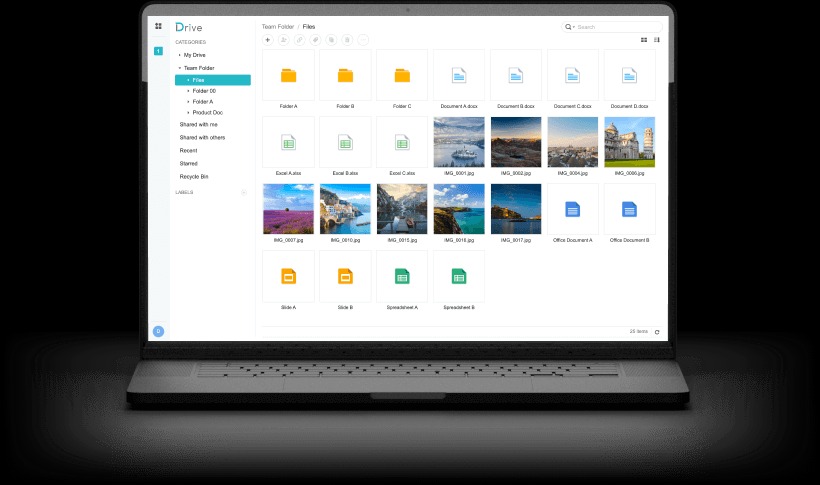The image size is (820, 485).
Task: Click Files in the breadcrumb path
Action: (x=309, y=27)
